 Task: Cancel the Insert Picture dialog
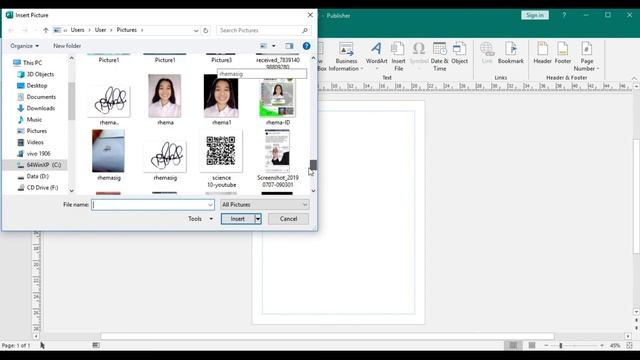click(x=289, y=219)
